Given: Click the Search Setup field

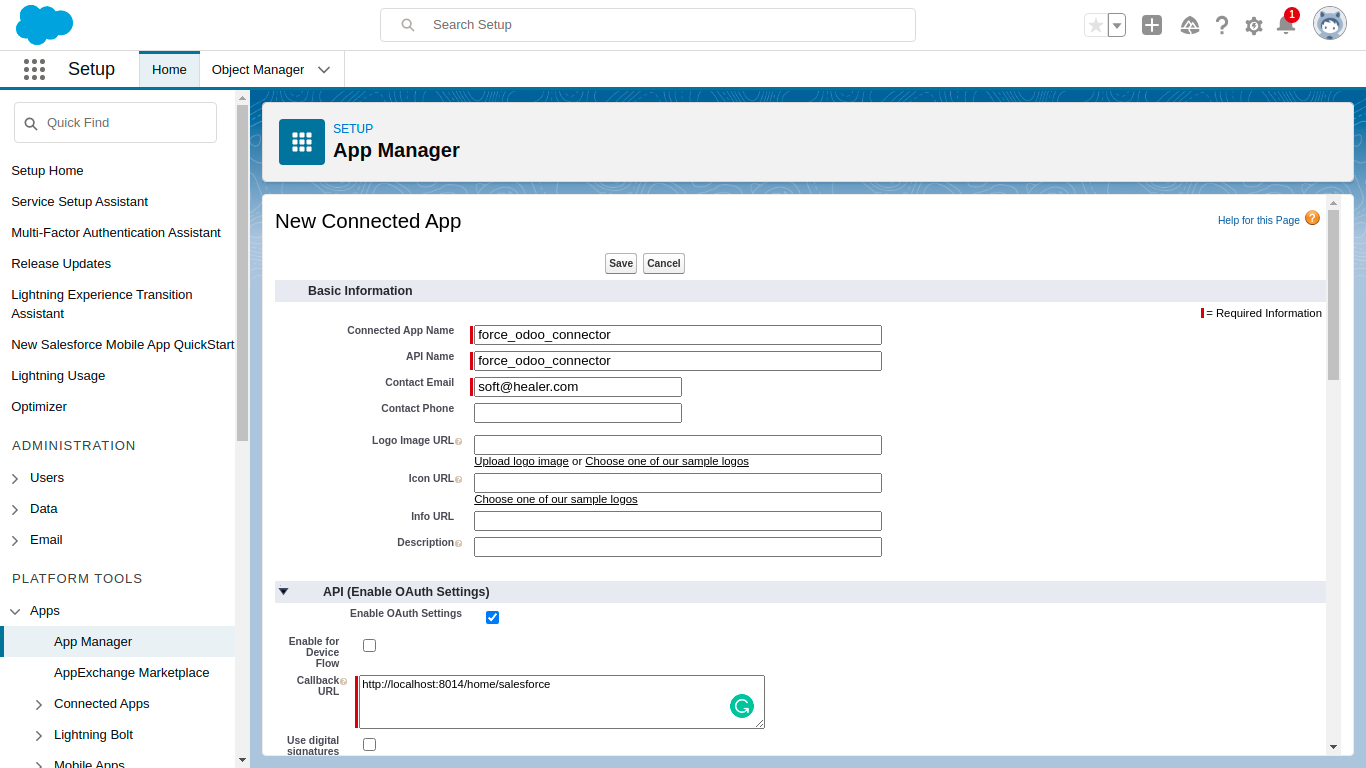Looking at the screenshot, I should (648, 25).
